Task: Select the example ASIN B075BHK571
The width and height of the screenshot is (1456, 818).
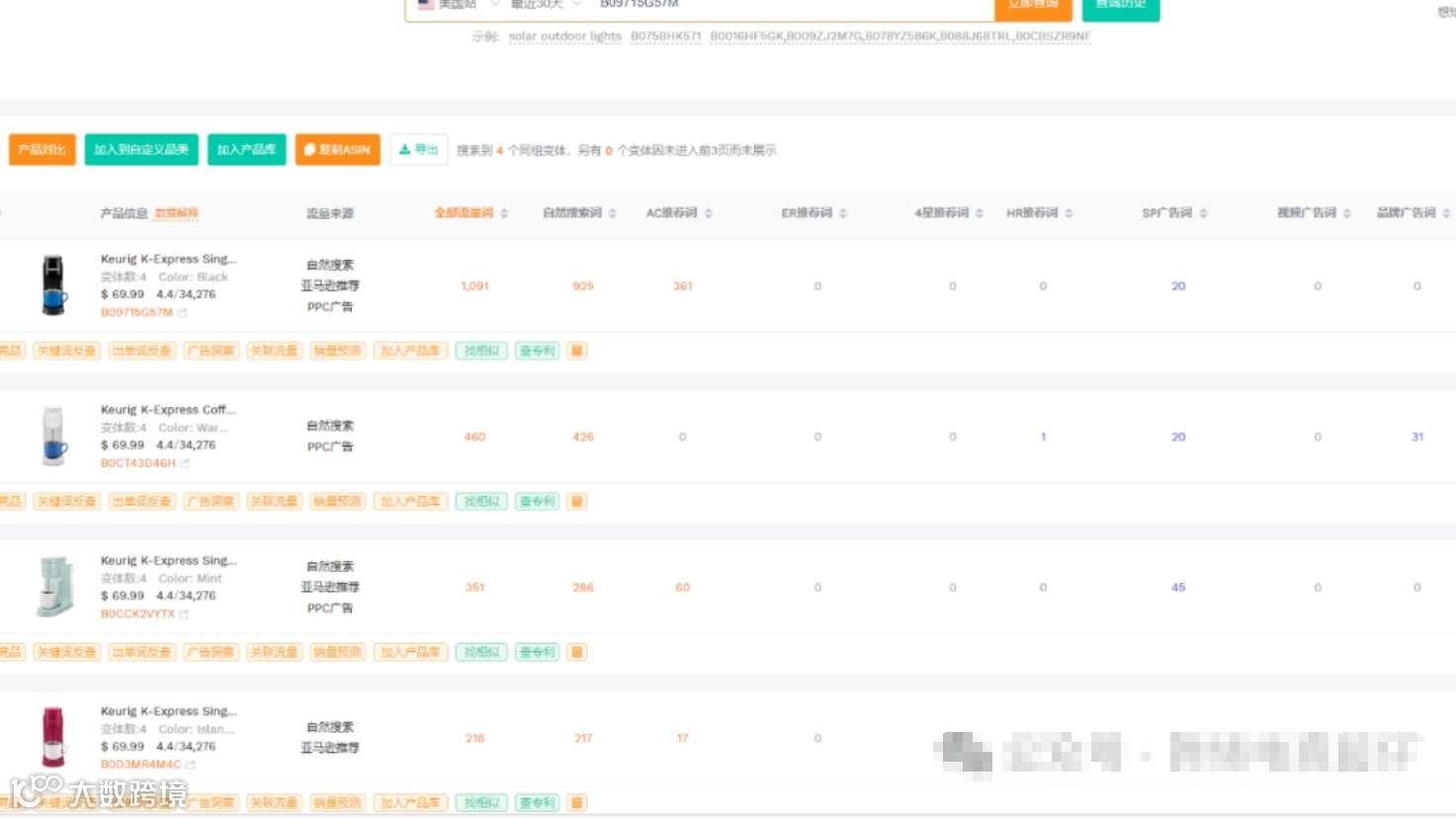Action: pyautogui.click(x=665, y=37)
